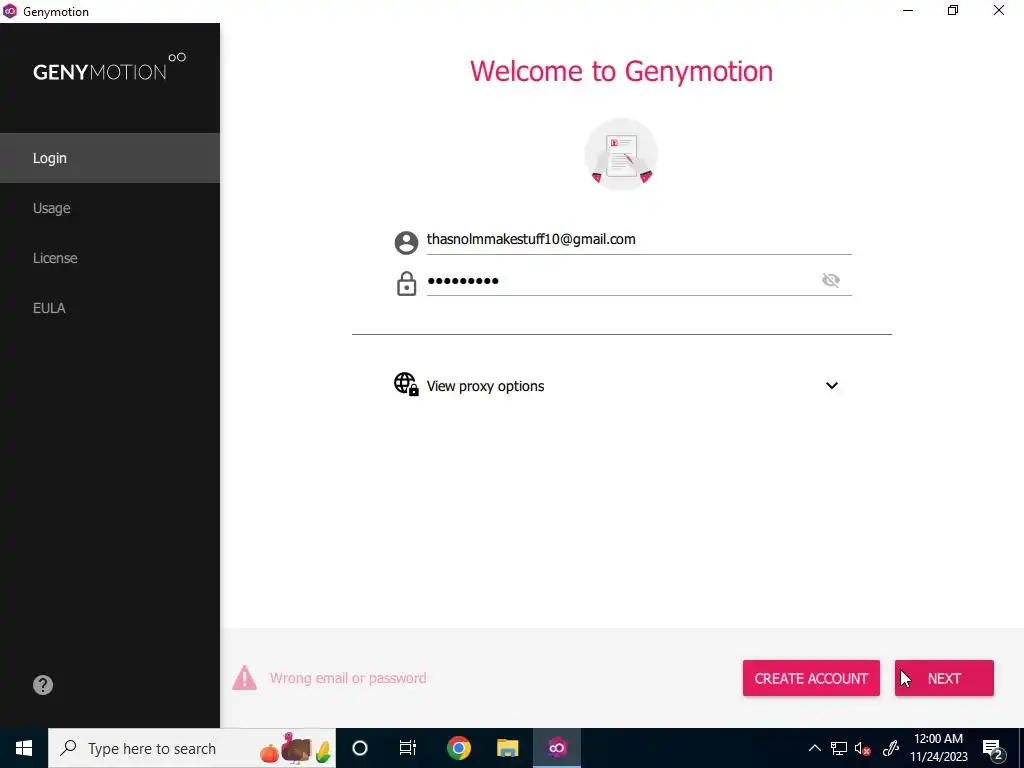Click Genymotion icon in taskbar
Screen dimensions: 1024x768
pos(557,748)
